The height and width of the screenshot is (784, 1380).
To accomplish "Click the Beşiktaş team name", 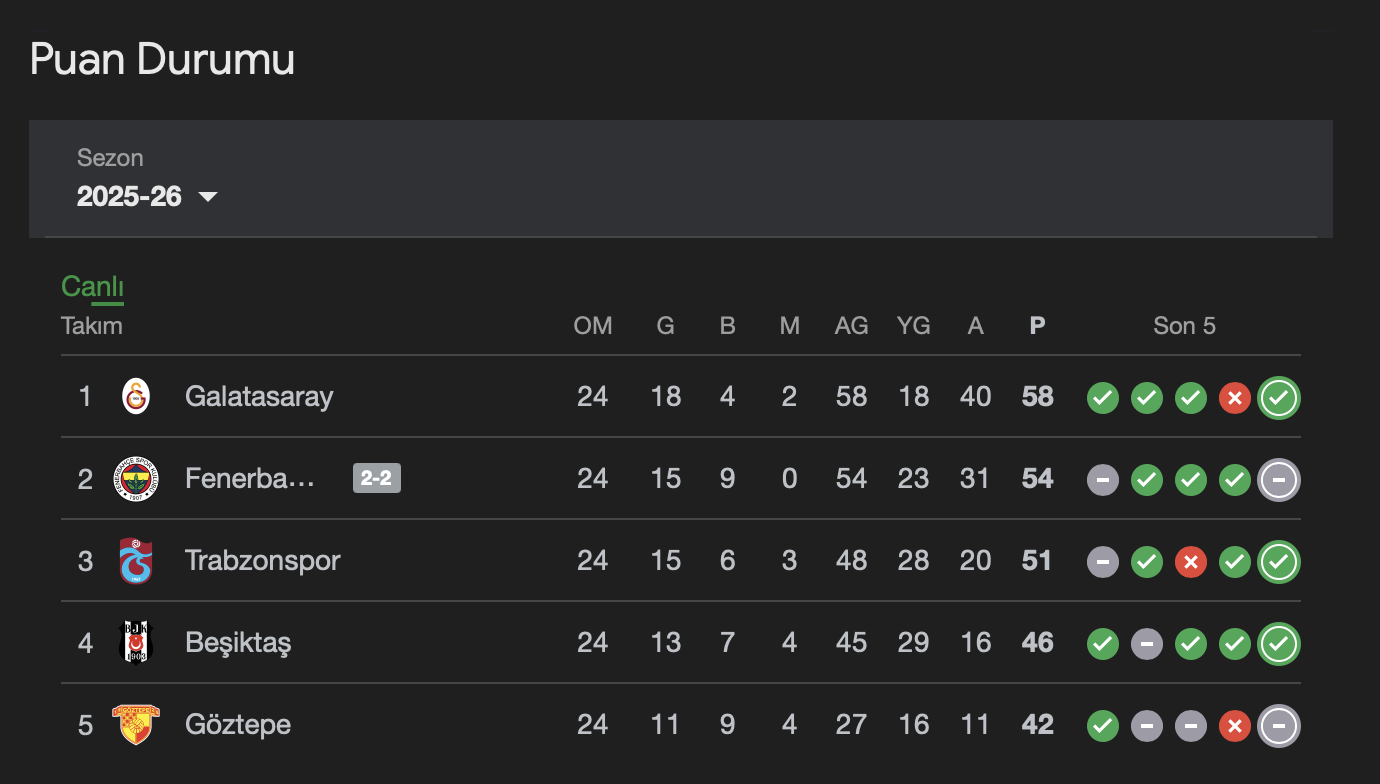I will tap(238, 643).
